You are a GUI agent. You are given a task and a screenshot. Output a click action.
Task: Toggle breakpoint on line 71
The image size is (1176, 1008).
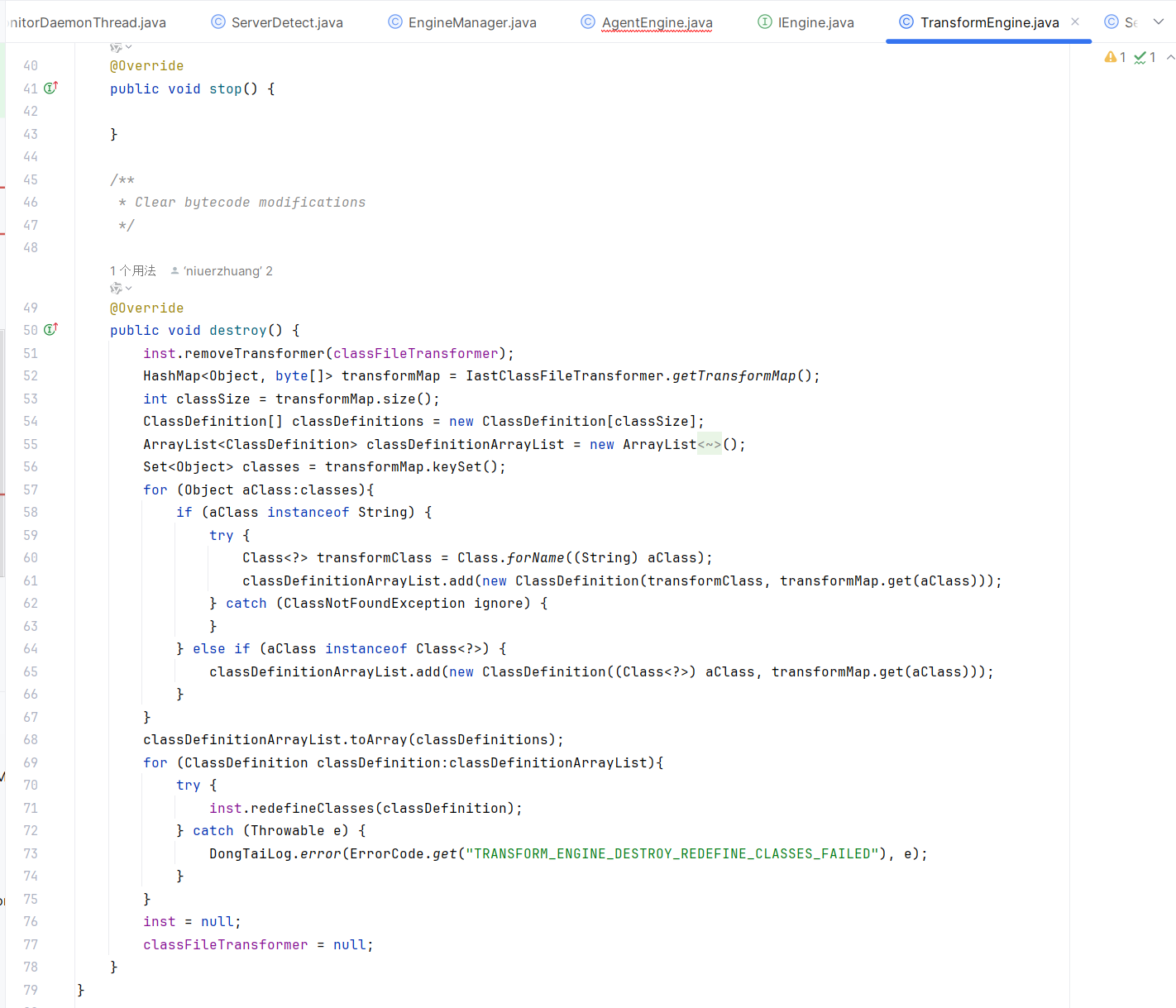pos(31,808)
